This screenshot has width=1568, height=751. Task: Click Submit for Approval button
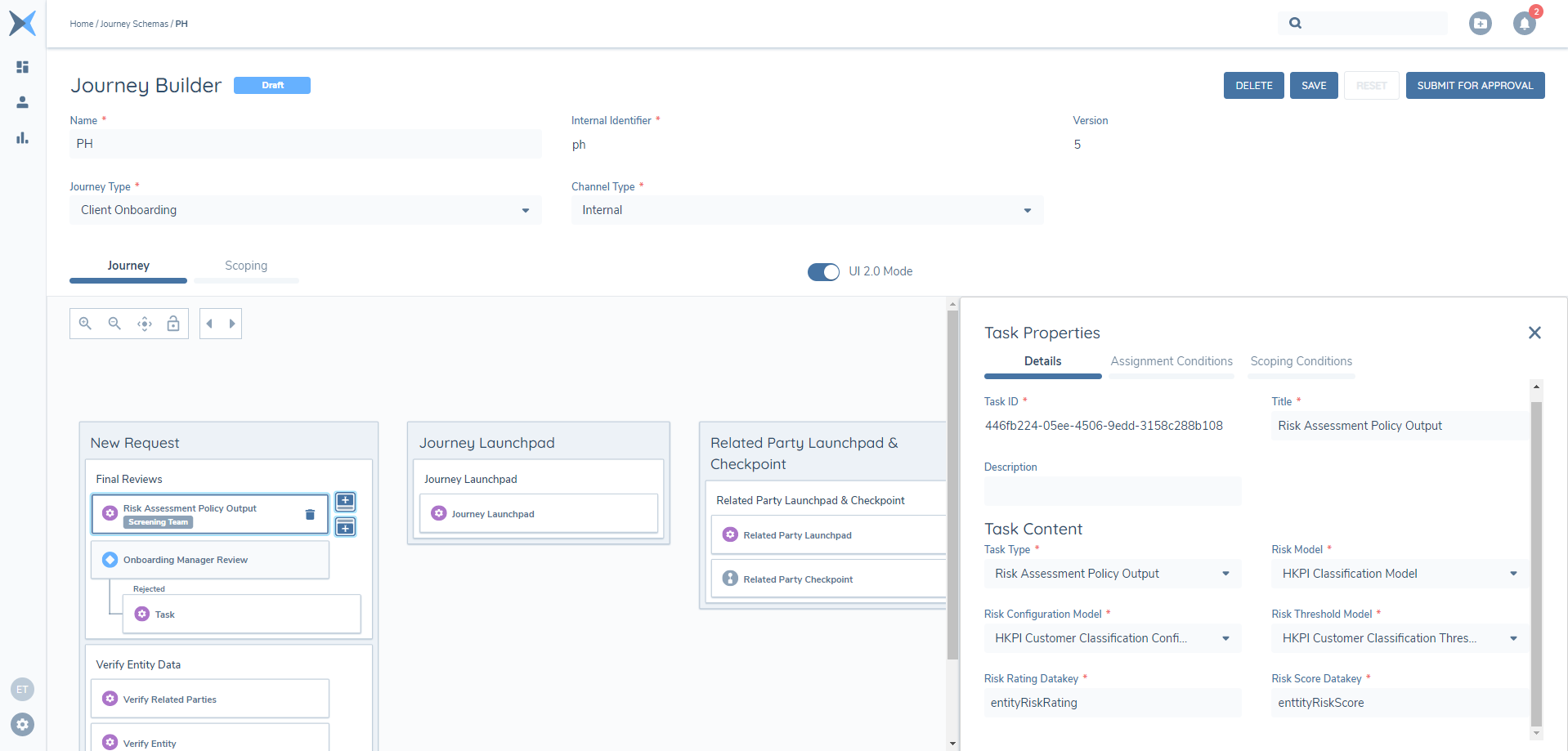pos(1475,86)
